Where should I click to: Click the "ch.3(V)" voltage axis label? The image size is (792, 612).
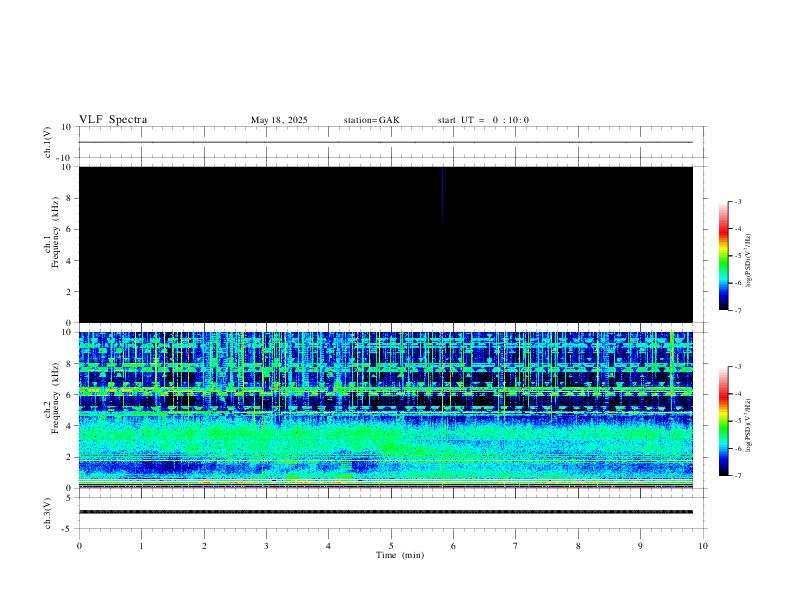[x=47, y=513]
